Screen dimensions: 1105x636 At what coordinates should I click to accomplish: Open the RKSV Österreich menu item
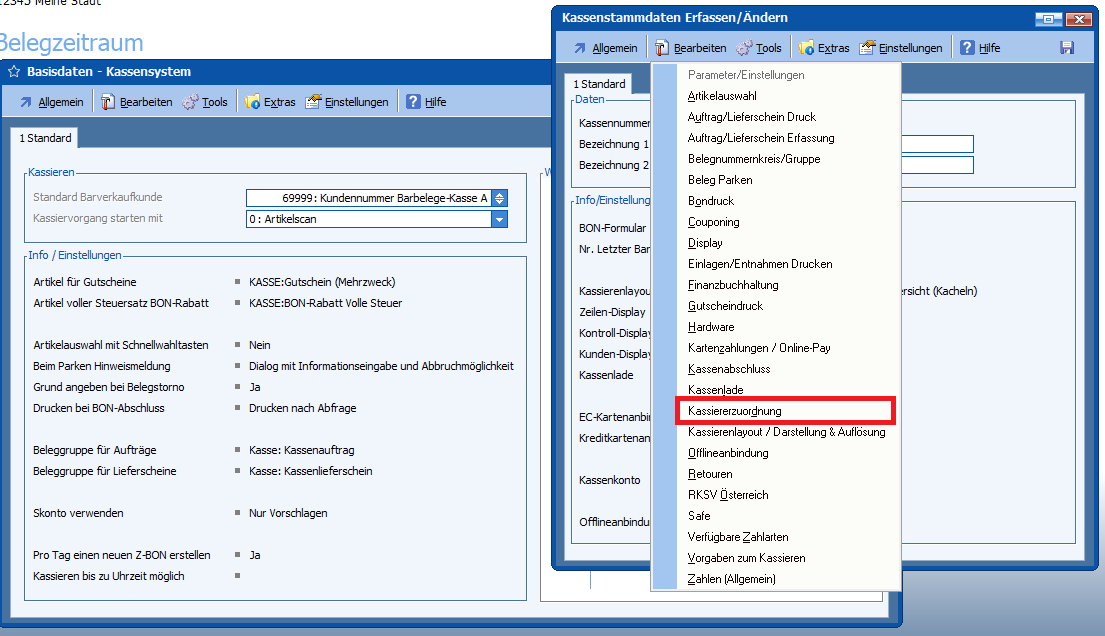(728, 495)
